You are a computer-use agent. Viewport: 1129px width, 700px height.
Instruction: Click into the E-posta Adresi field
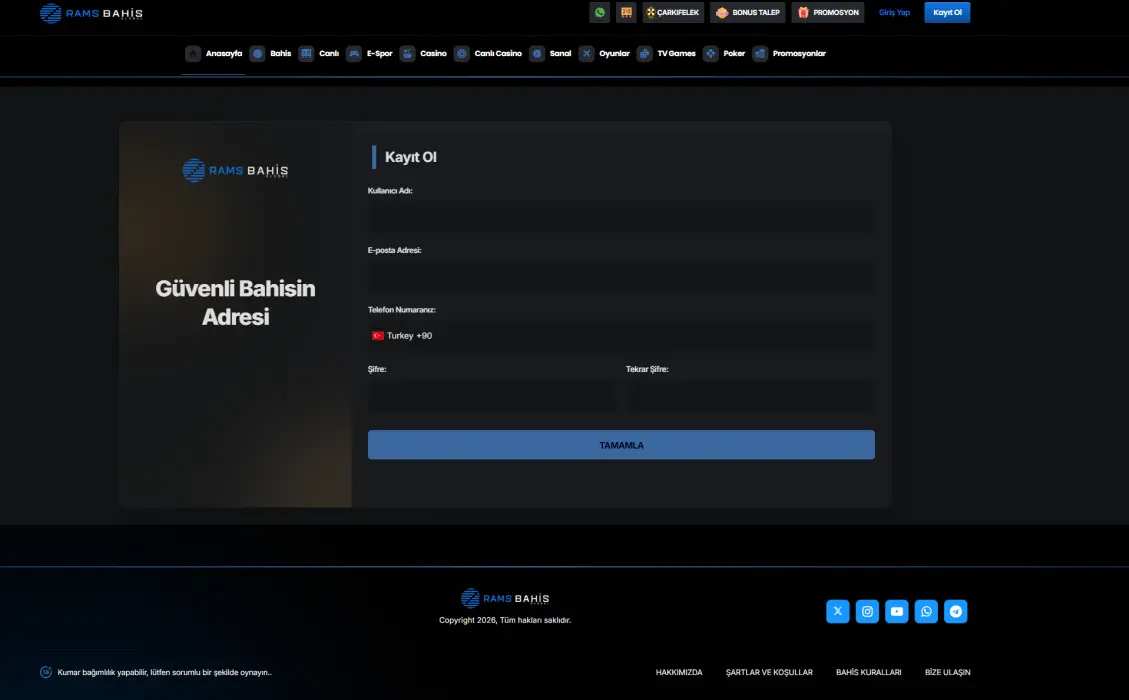click(x=620, y=277)
